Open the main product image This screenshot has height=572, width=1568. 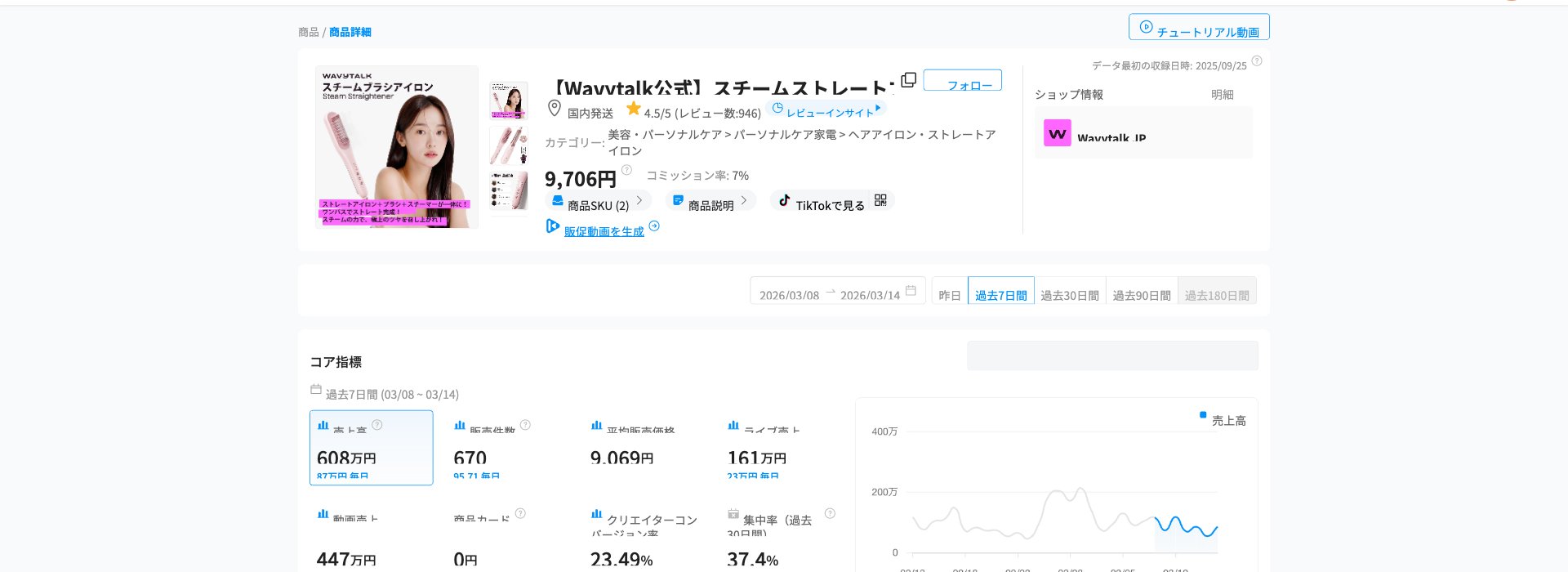click(397, 147)
